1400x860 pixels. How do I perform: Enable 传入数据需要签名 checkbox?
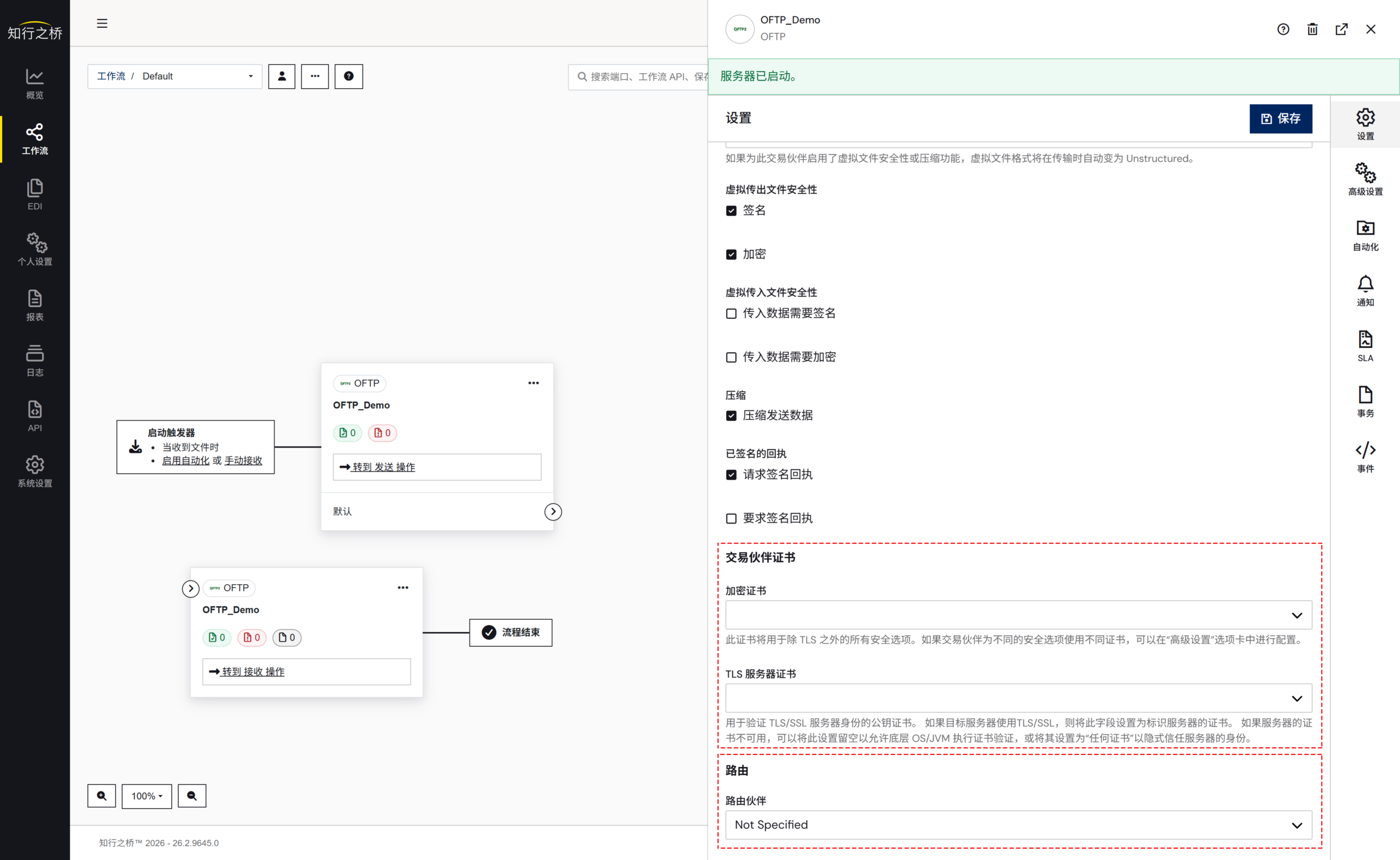(731, 313)
